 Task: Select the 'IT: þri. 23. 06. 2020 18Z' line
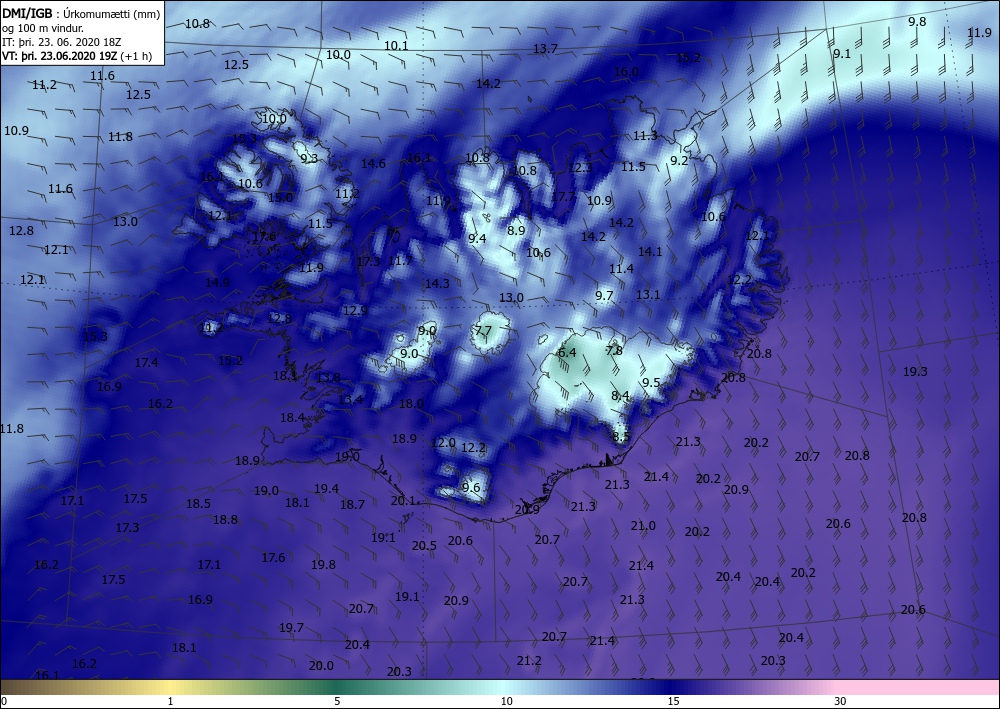61,42
